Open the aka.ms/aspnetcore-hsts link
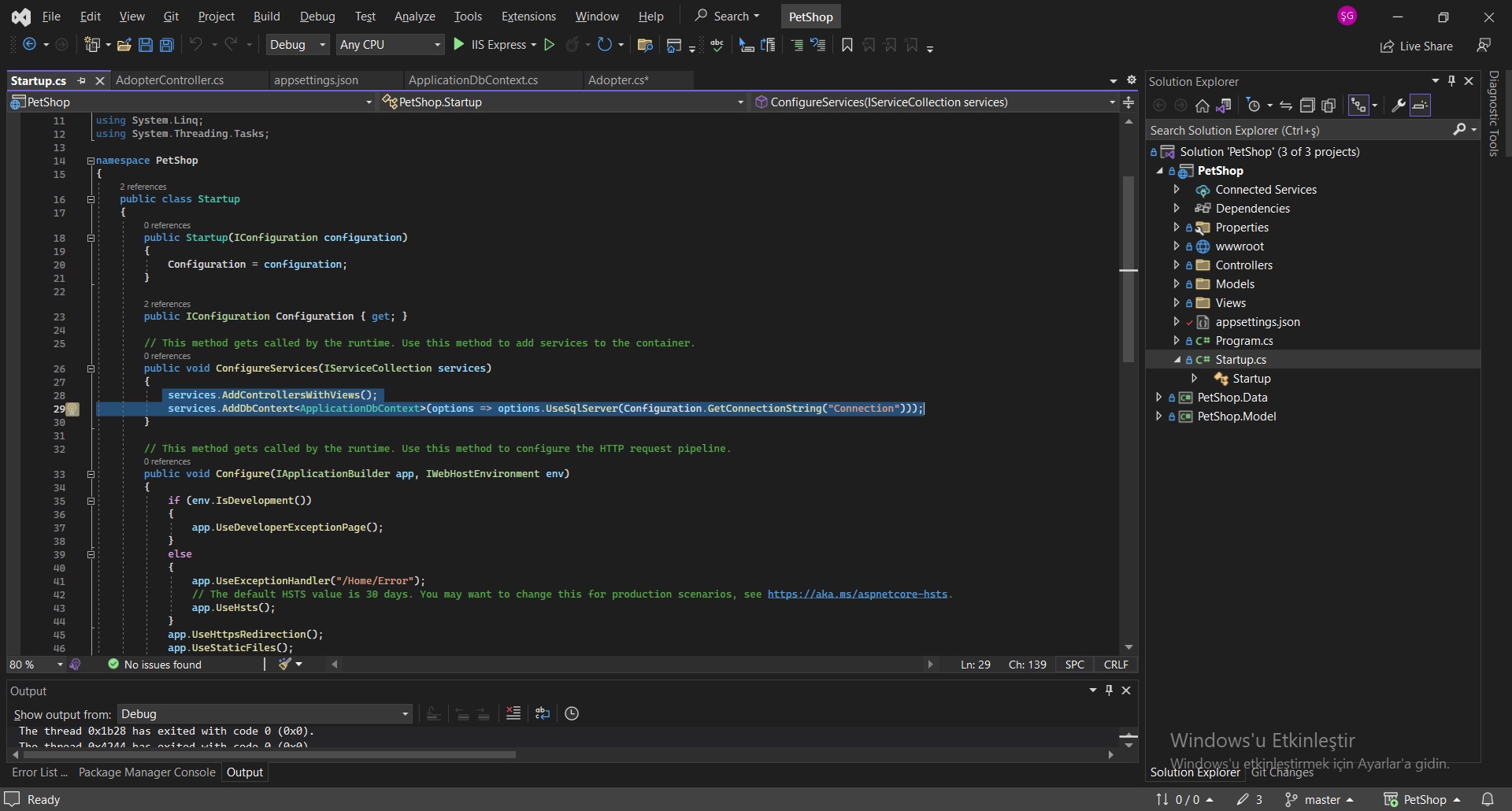 [857, 594]
